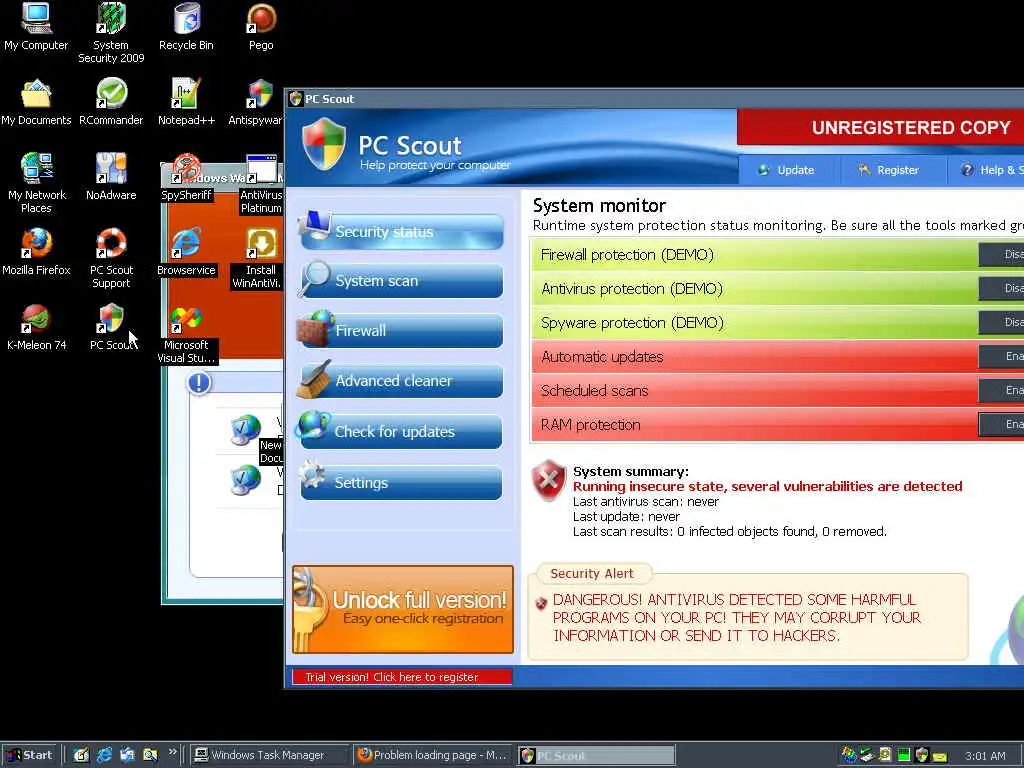Click the blue exclamation icon in background window
1024x768 pixels.
(199, 383)
